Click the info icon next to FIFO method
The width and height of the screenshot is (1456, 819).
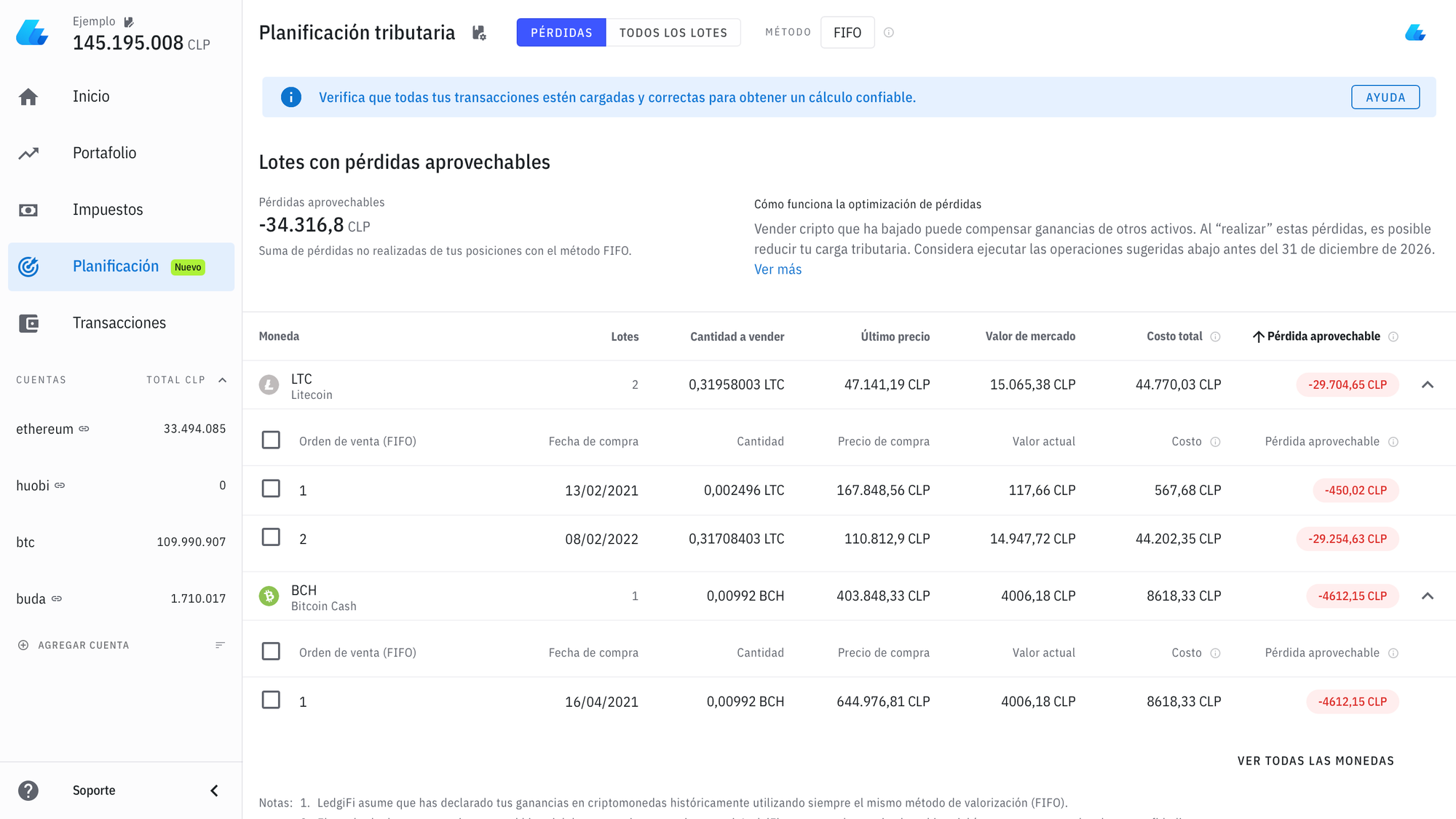point(889,33)
